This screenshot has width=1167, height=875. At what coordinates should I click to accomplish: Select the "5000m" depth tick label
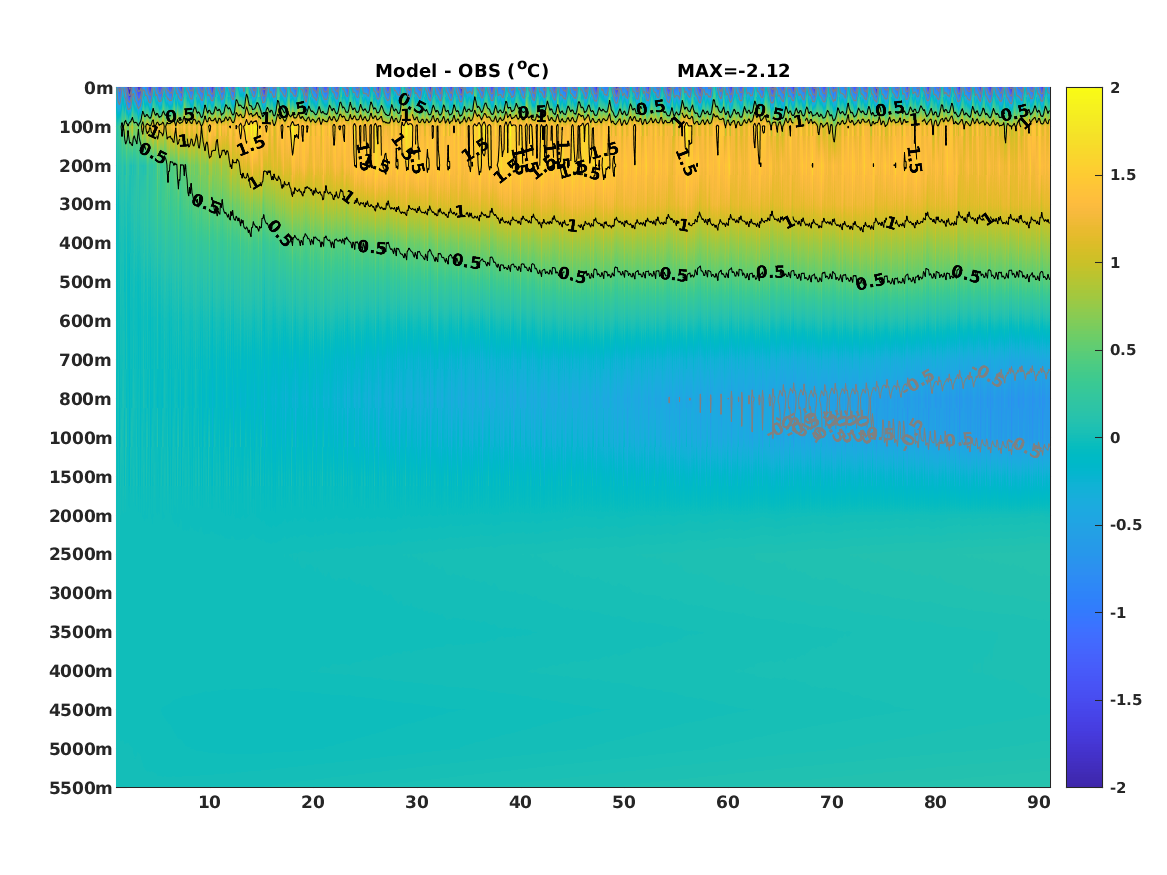(81, 749)
